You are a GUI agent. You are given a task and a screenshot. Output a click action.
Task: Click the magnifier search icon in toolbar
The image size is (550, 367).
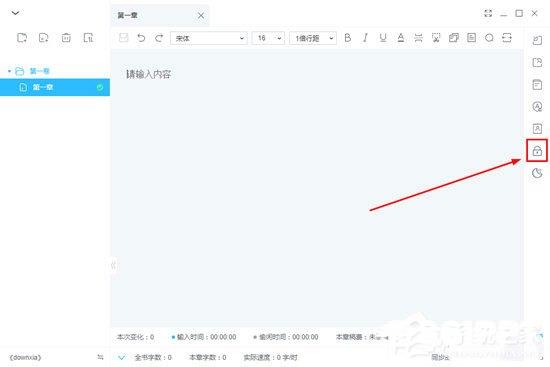[489, 38]
